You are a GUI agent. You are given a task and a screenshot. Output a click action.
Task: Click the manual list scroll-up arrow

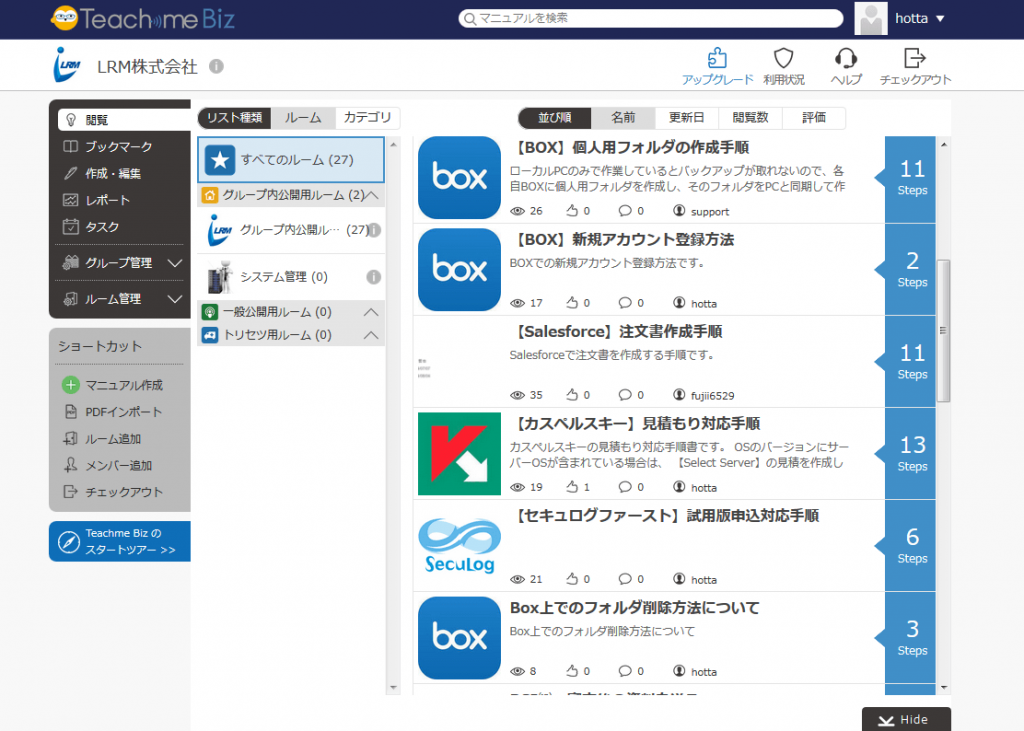944,144
